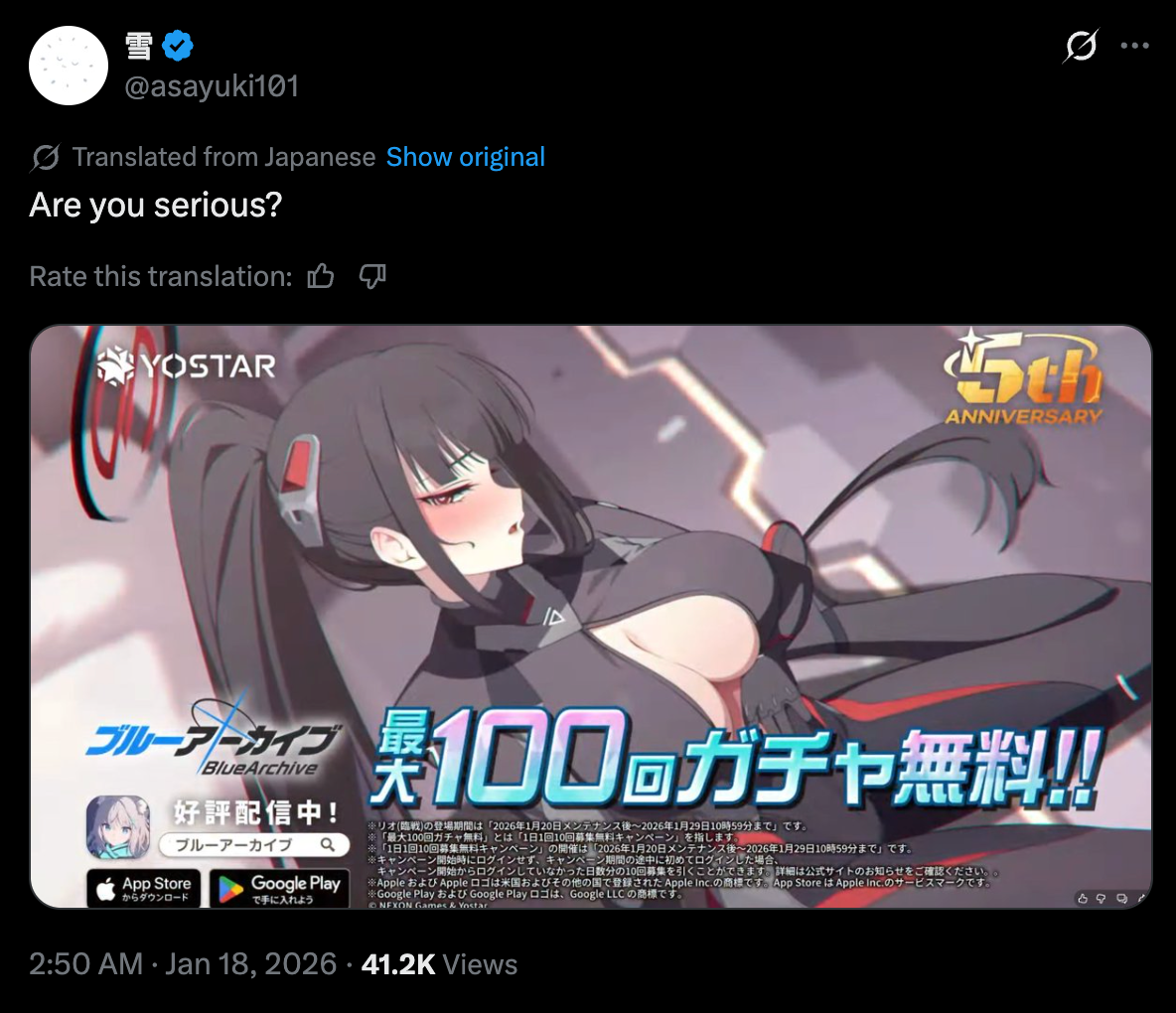
Task: Click the thumbs down icon on the image
Action: click(1101, 898)
